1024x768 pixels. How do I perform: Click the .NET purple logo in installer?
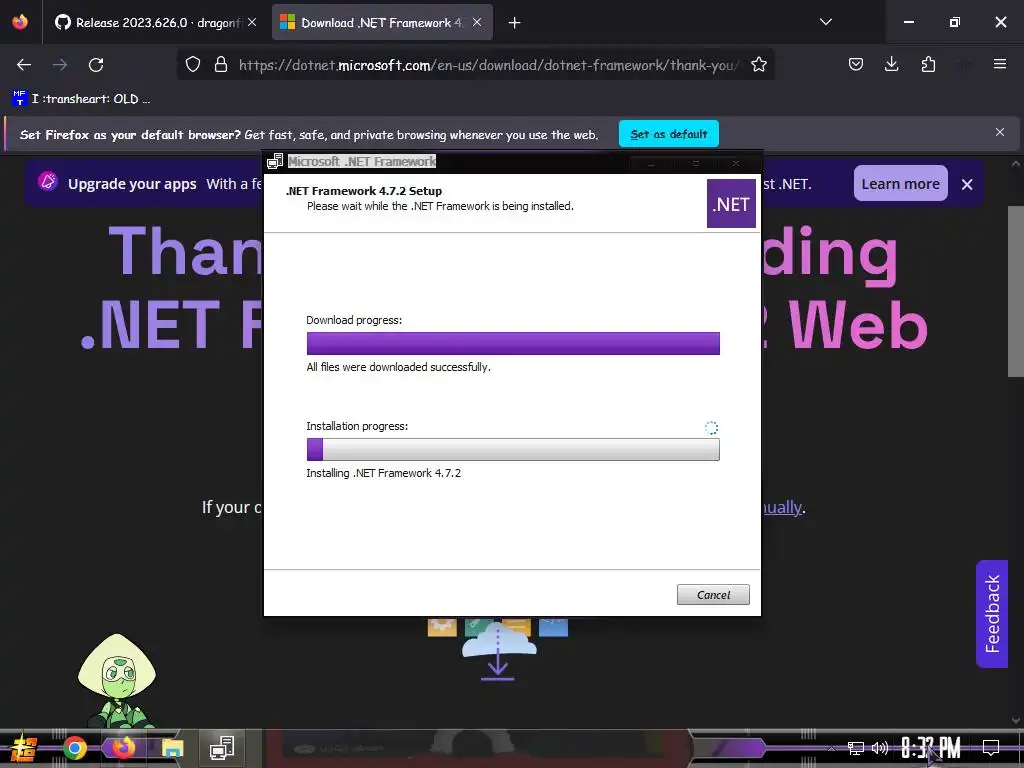click(x=731, y=204)
